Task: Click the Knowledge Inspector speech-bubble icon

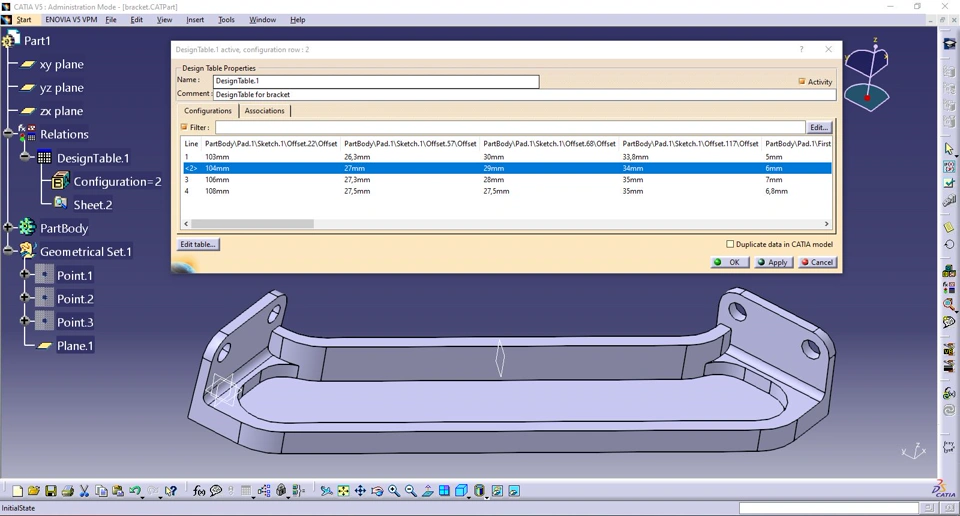Action: coord(216,491)
